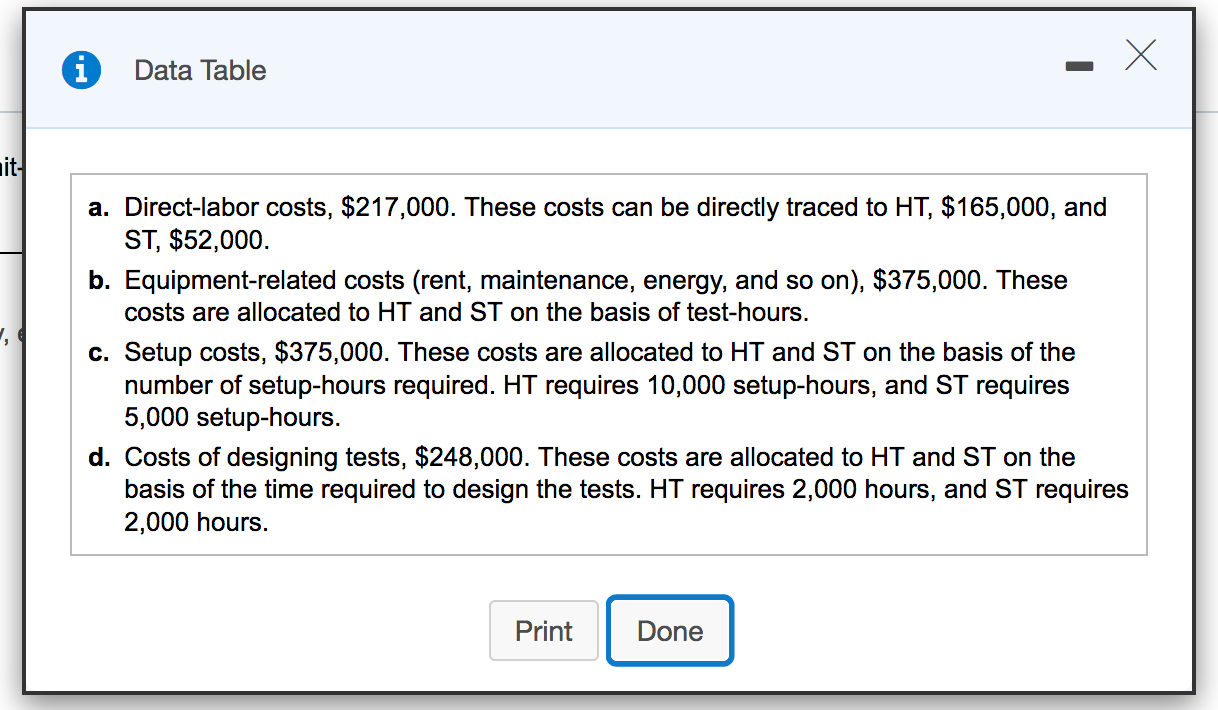1218x710 pixels.
Task: Click the Done button
Action: (670, 631)
